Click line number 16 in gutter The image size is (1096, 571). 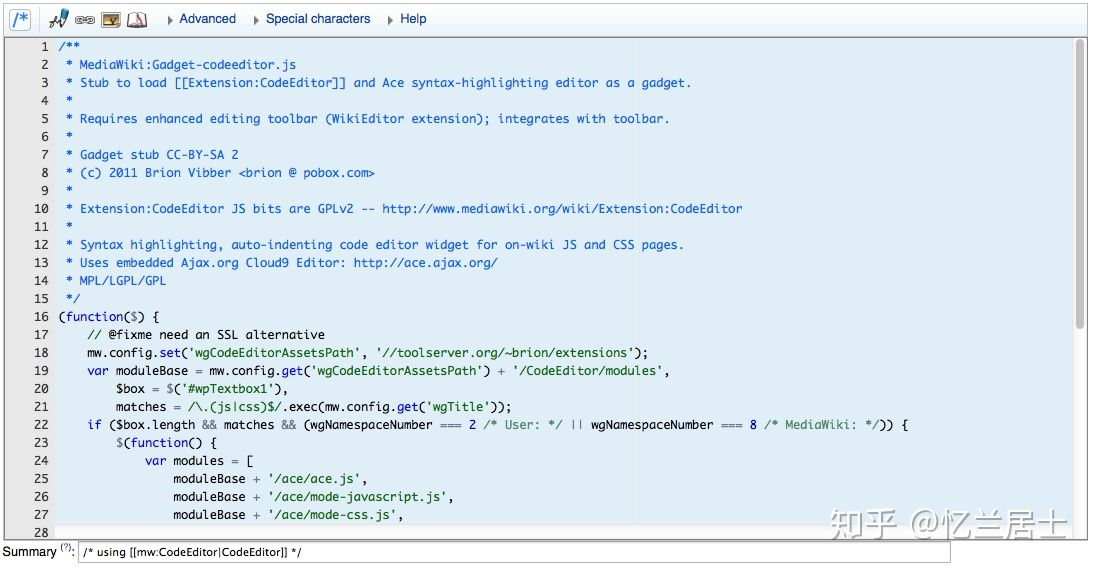[x=41, y=317]
